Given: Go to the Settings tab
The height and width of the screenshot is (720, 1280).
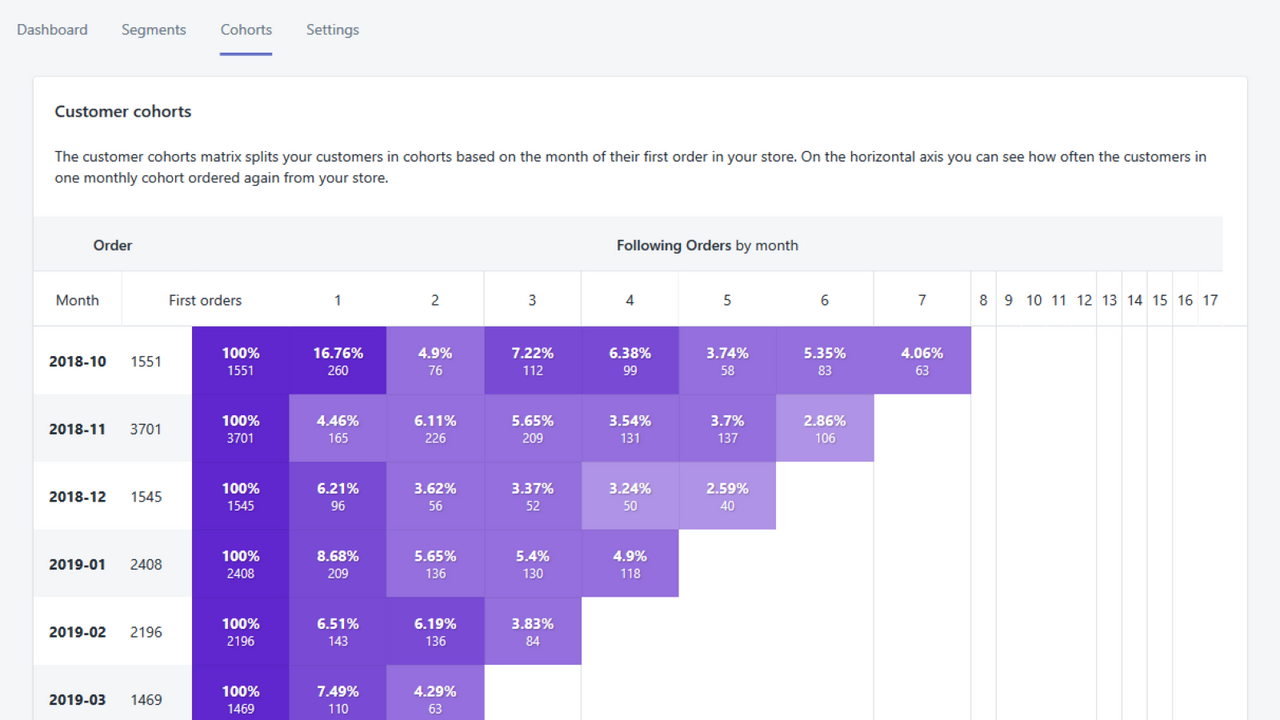Looking at the screenshot, I should coord(332,30).
